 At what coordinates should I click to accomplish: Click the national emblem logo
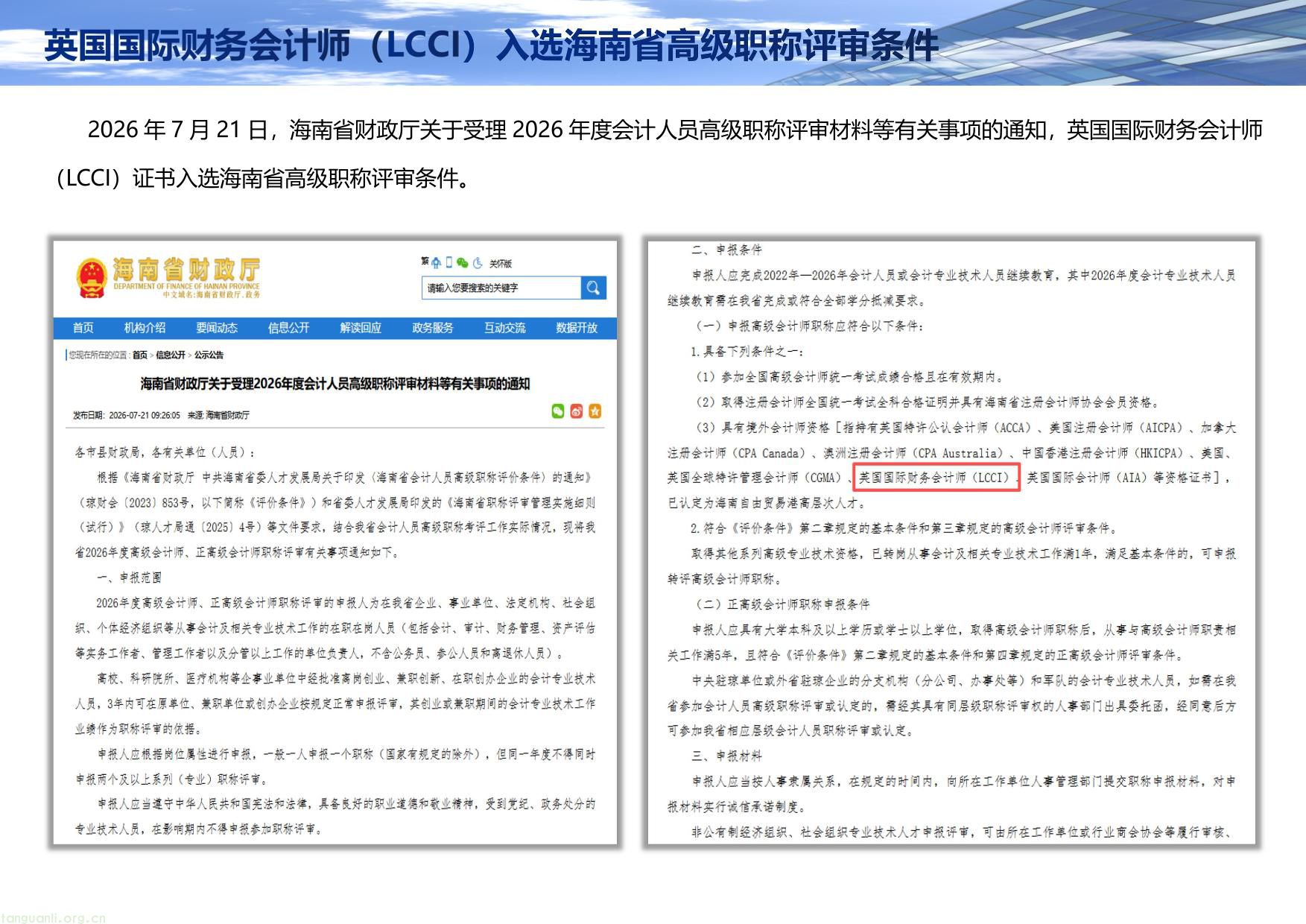coord(92,278)
